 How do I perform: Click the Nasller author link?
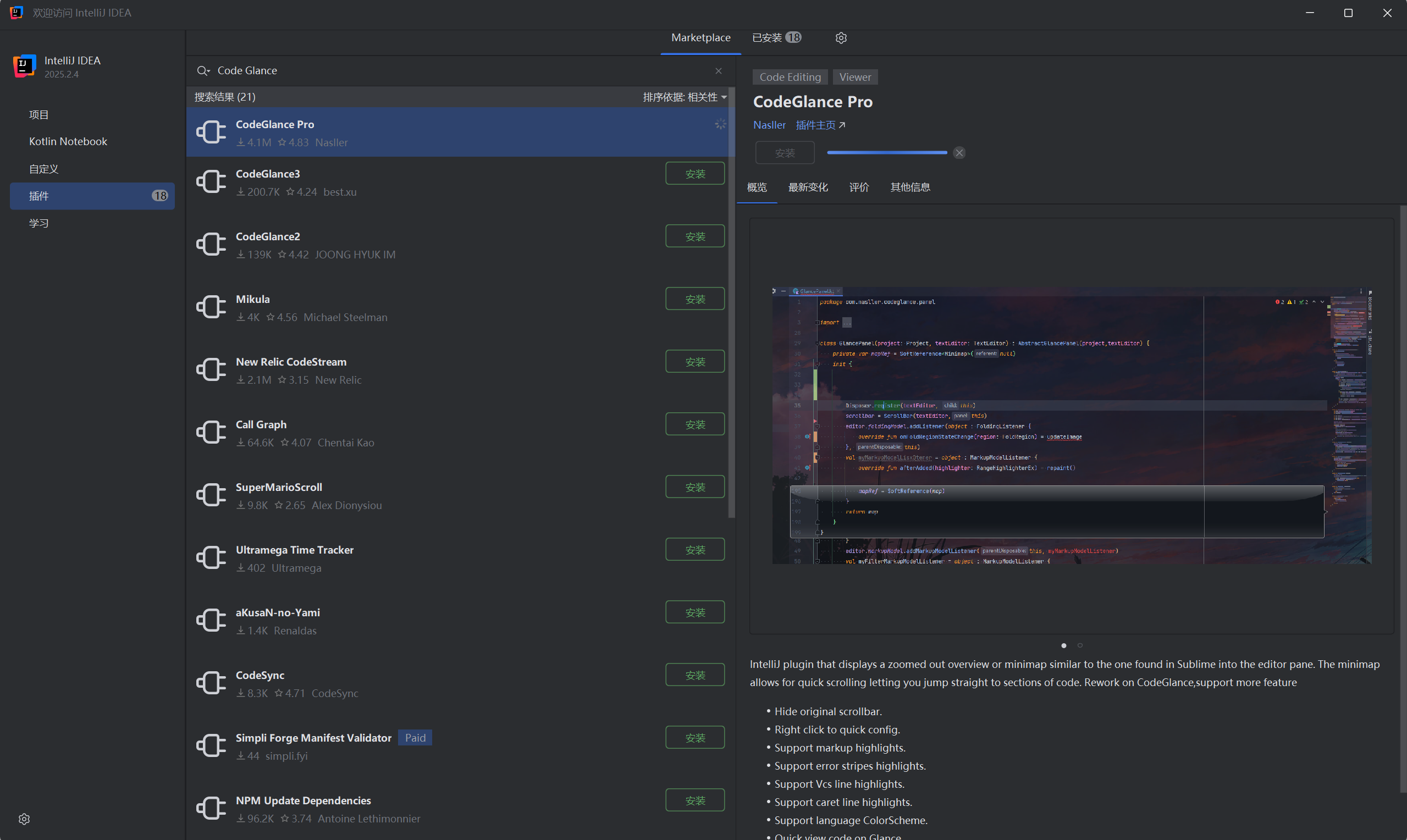tap(769, 125)
